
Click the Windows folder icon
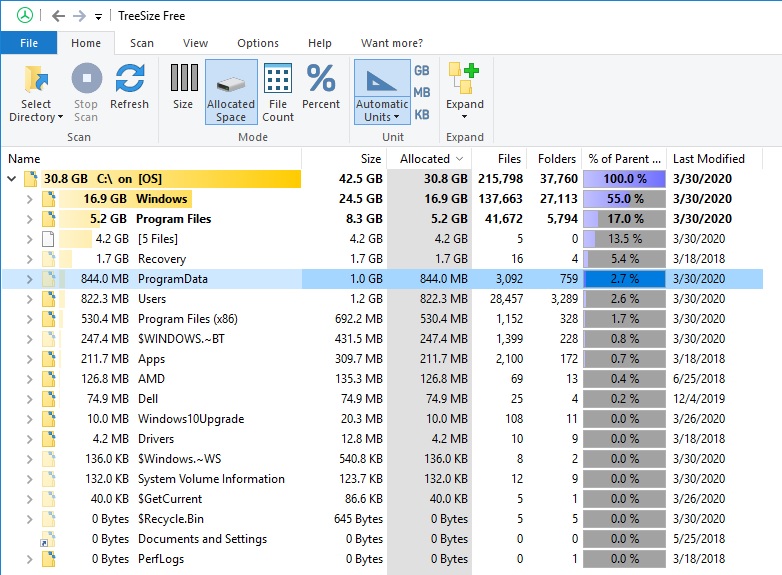48,198
